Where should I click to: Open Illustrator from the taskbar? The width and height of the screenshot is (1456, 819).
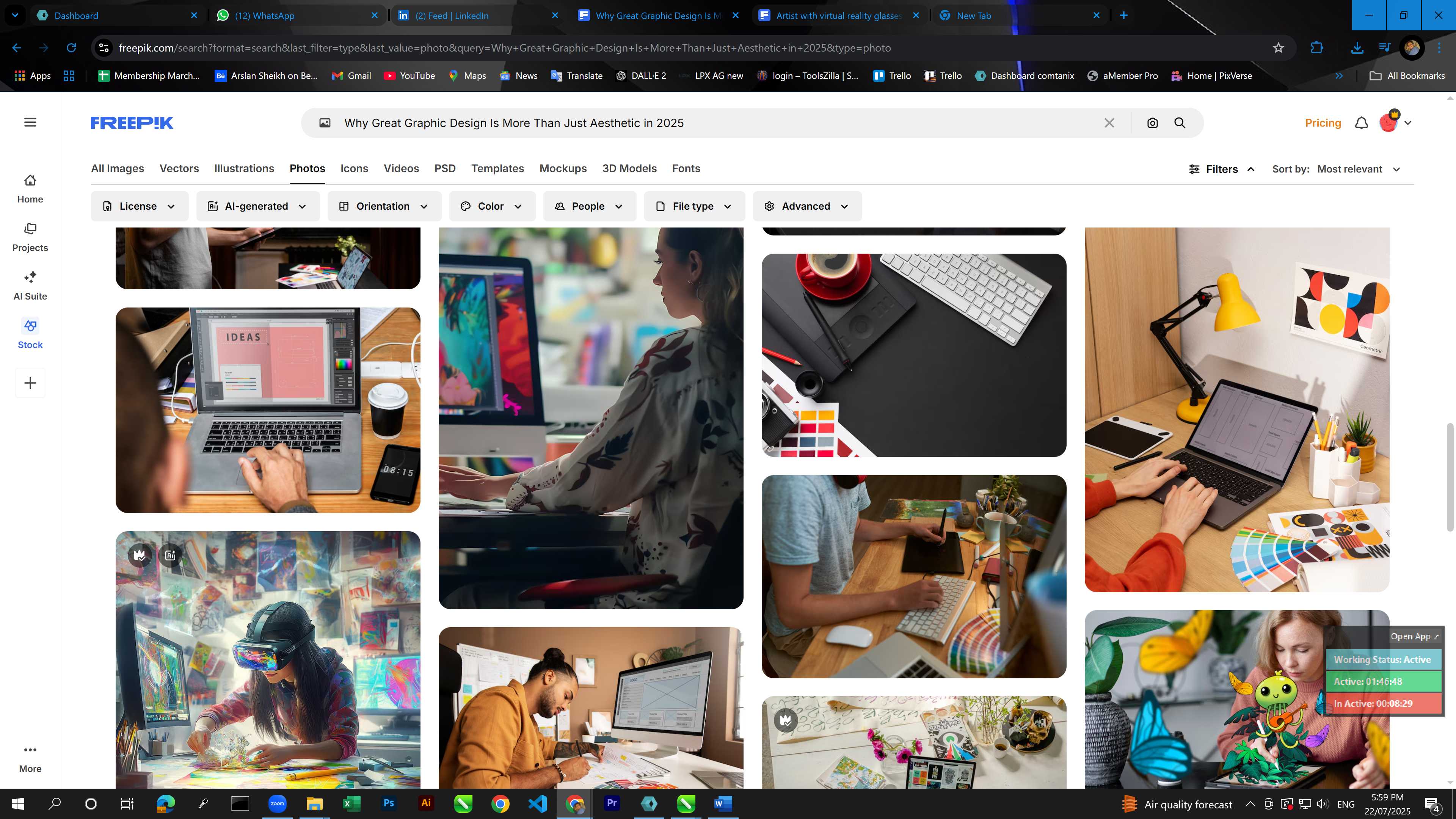(425, 803)
